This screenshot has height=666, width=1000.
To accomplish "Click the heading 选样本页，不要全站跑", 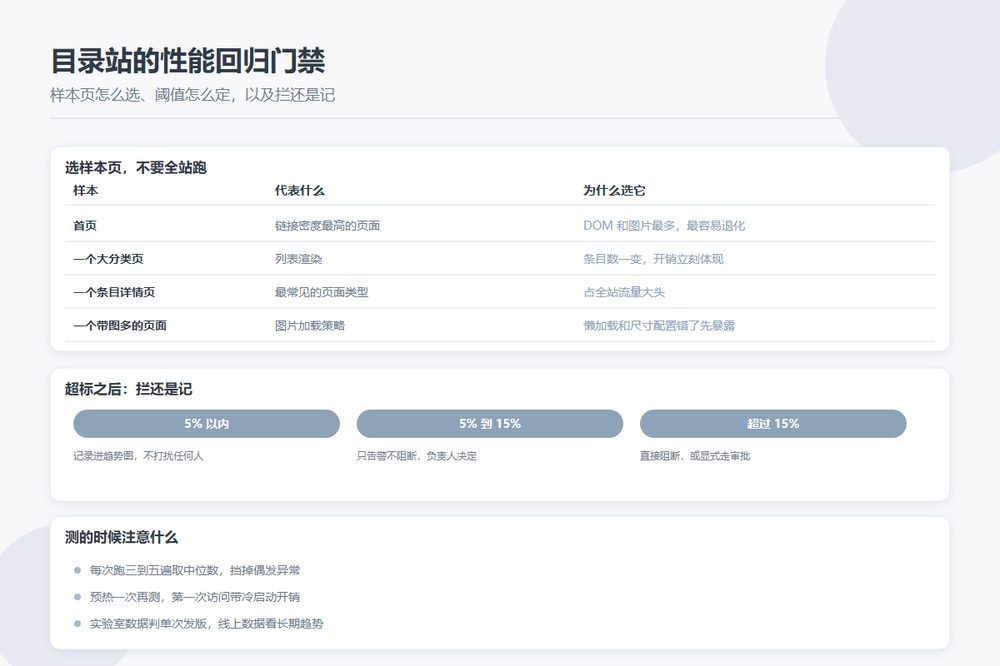I will pyautogui.click(x=136, y=168).
